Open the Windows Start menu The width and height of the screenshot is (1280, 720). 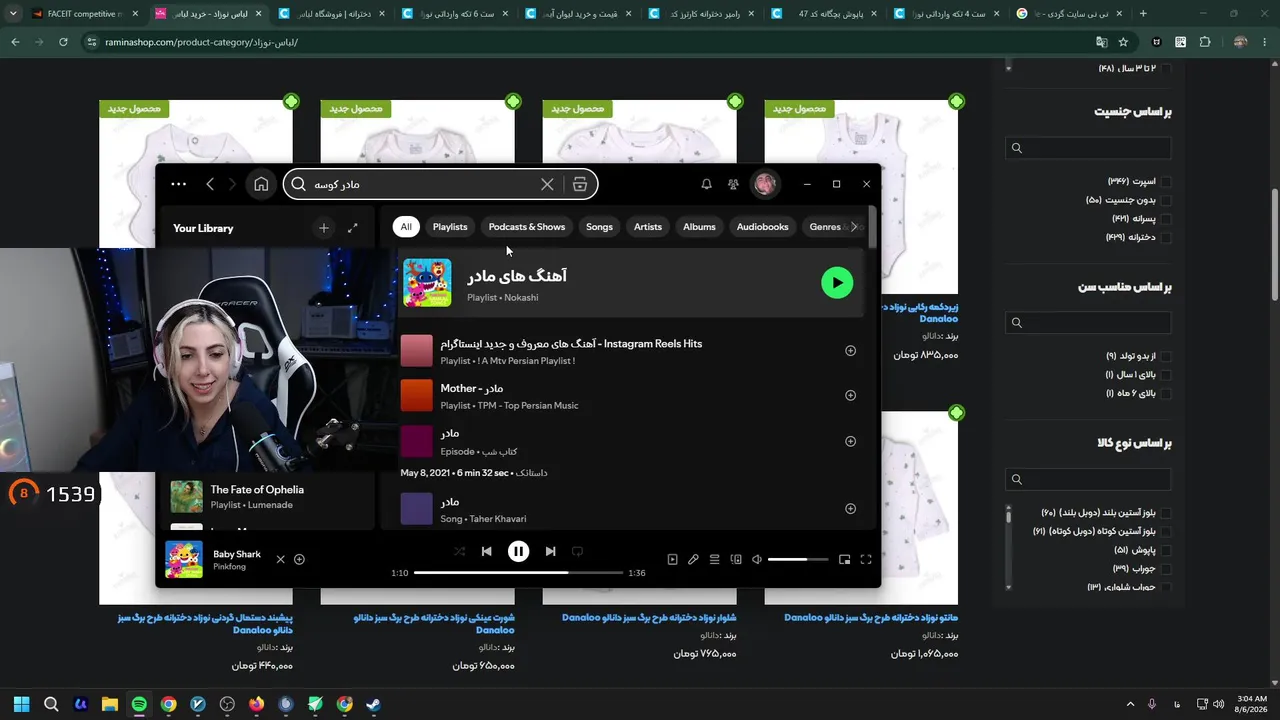click(21, 704)
